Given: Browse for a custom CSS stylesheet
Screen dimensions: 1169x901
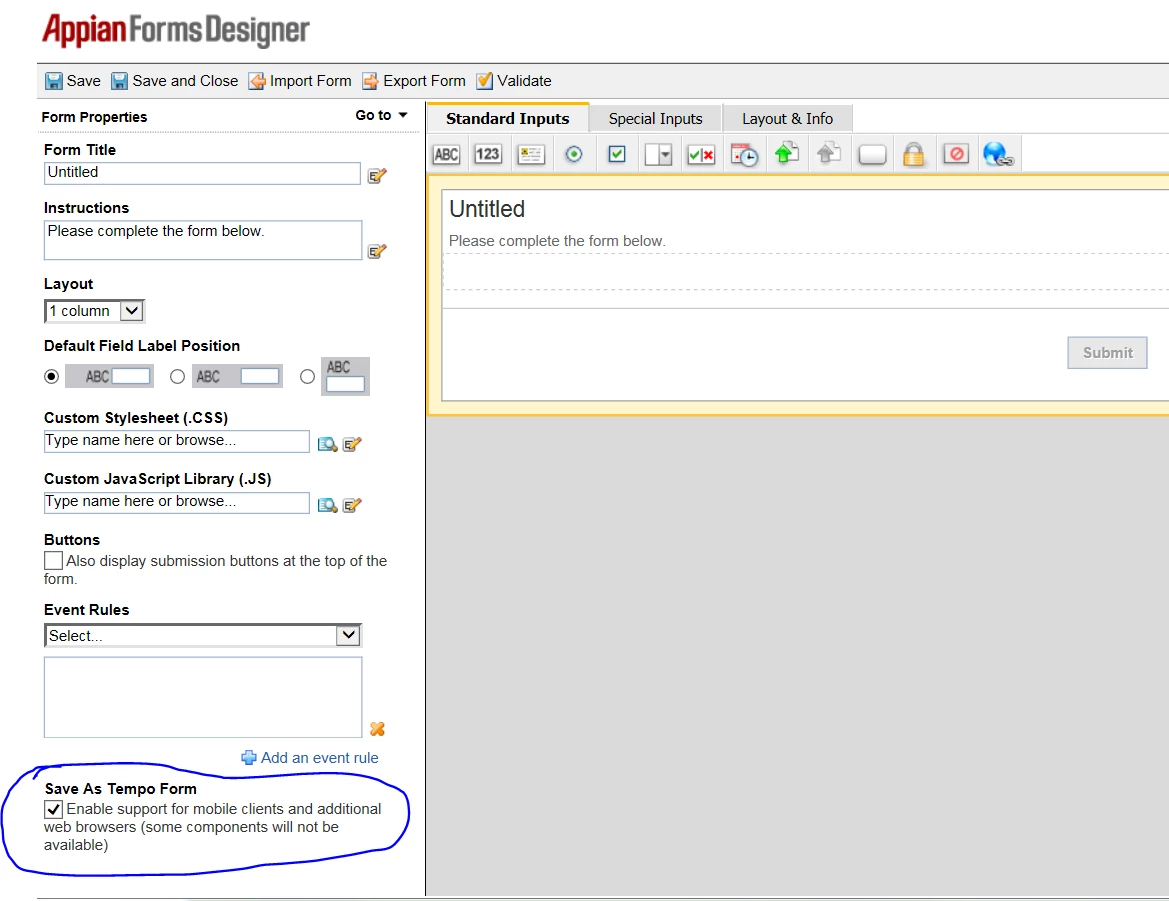Looking at the screenshot, I should [x=327, y=444].
